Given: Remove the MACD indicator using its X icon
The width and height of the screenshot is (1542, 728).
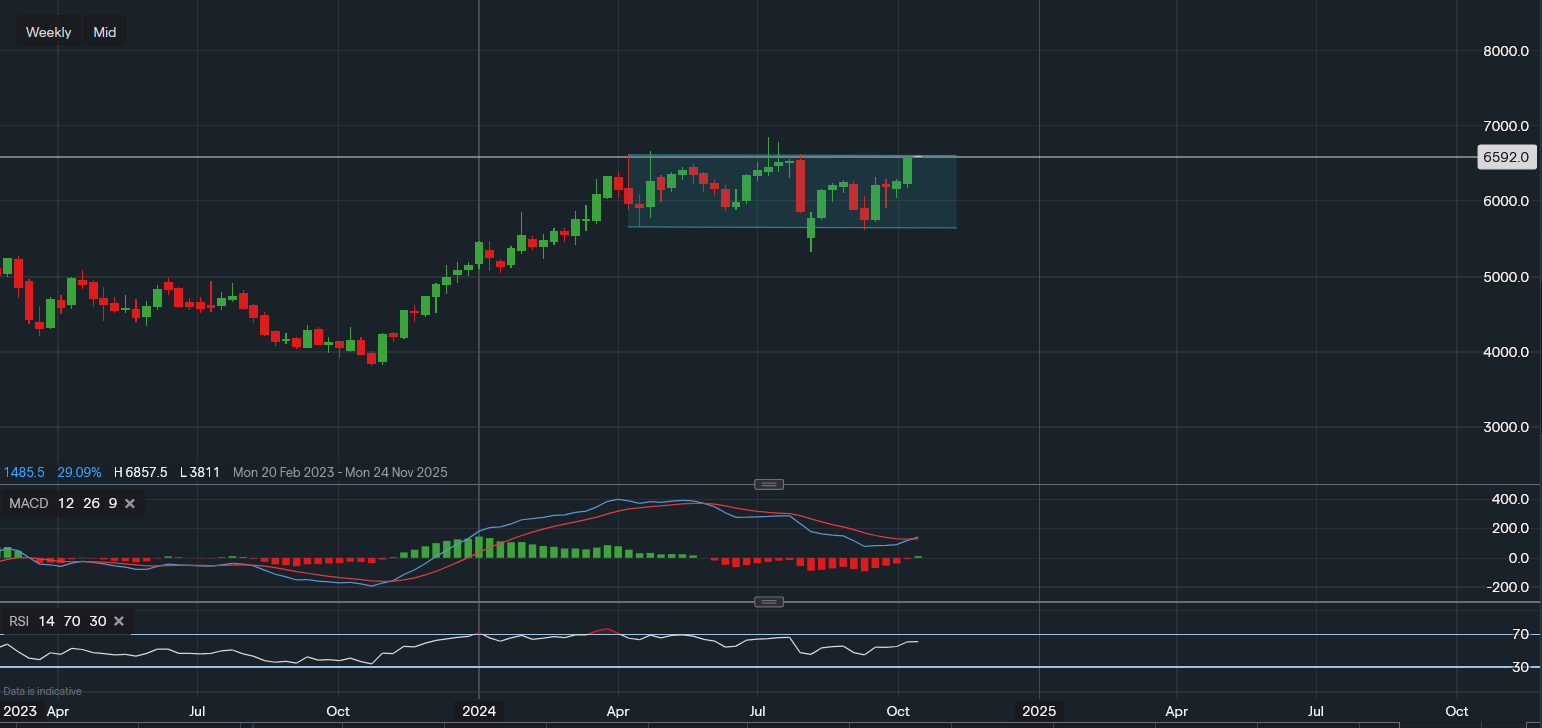Looking at the screenshot, I should (x=129, y=503).
